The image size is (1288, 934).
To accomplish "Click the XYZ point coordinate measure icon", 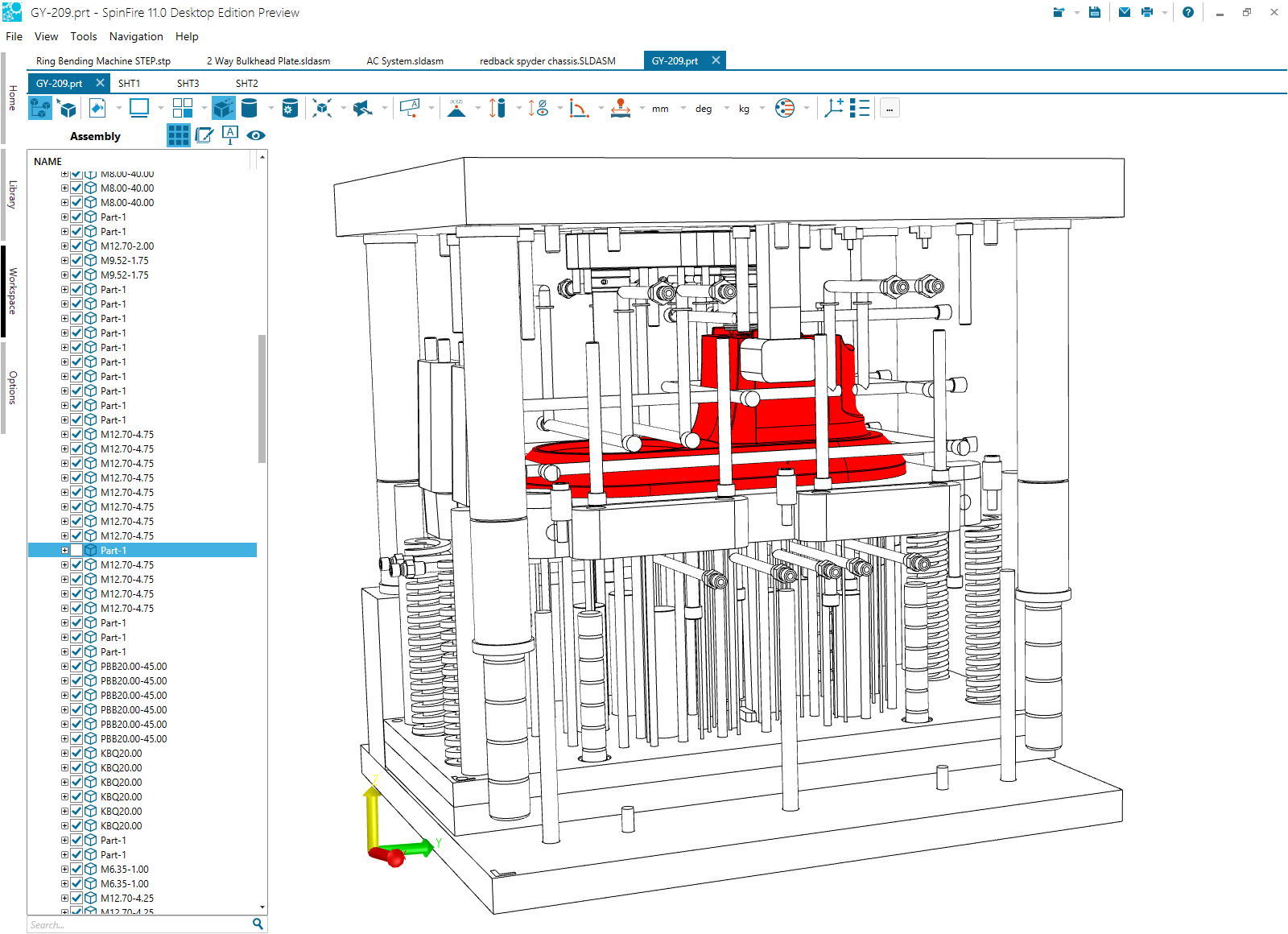I will [x=456, y=108].
